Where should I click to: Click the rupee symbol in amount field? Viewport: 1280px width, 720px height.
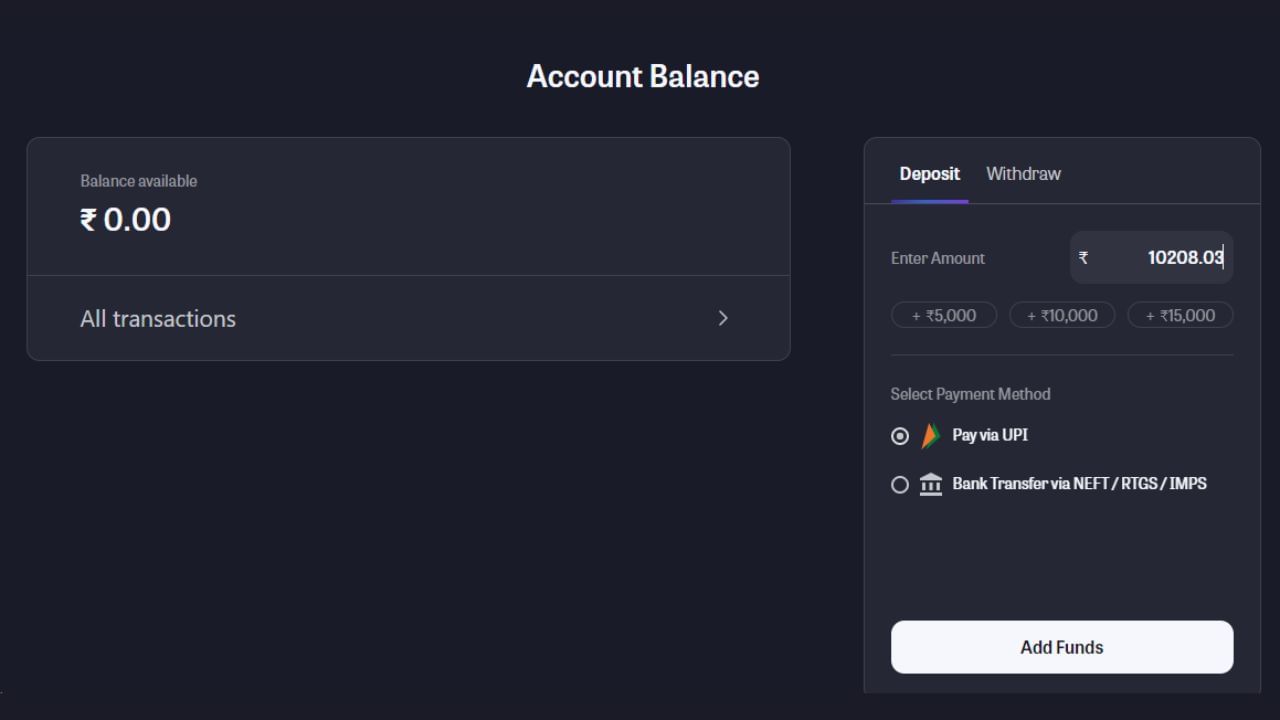pos(1083,258)
